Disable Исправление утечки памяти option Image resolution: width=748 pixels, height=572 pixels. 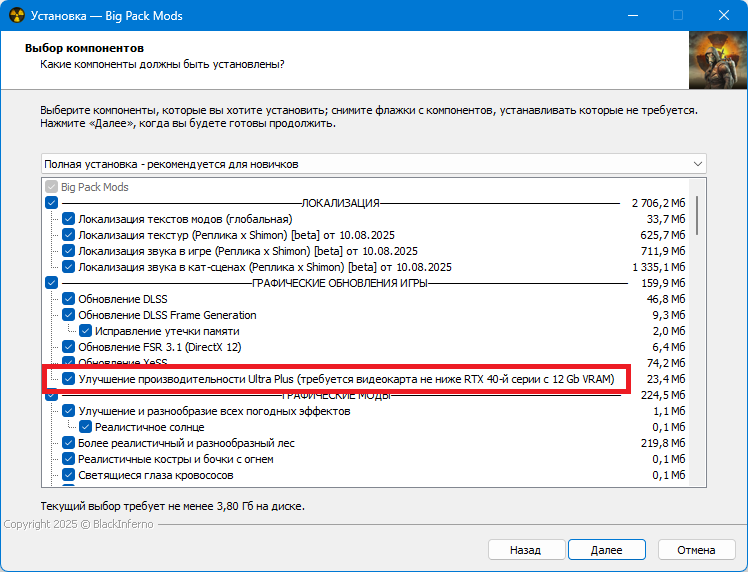[x=85, y=331]
